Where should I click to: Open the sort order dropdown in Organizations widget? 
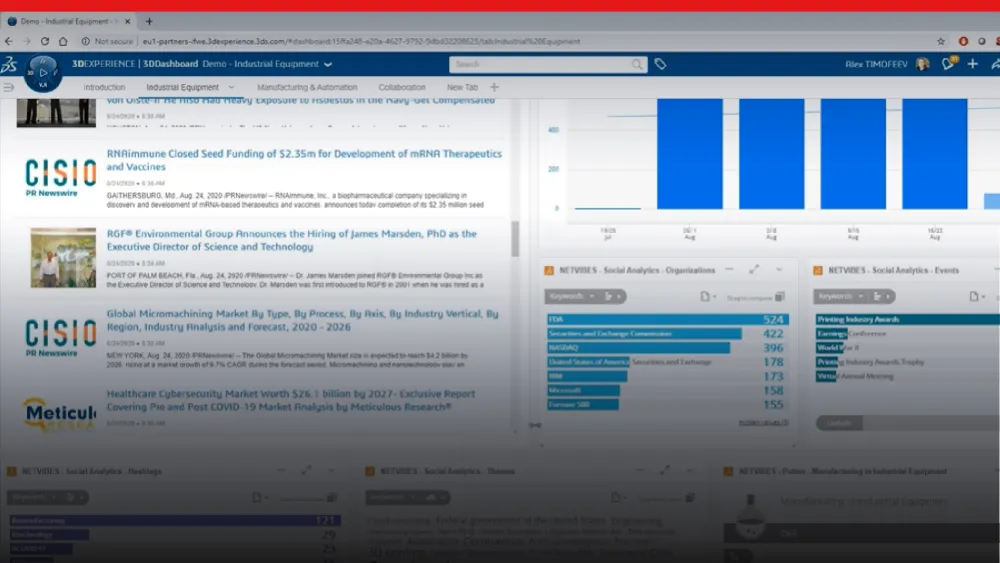pyautogui.click(x=612, y=296)
